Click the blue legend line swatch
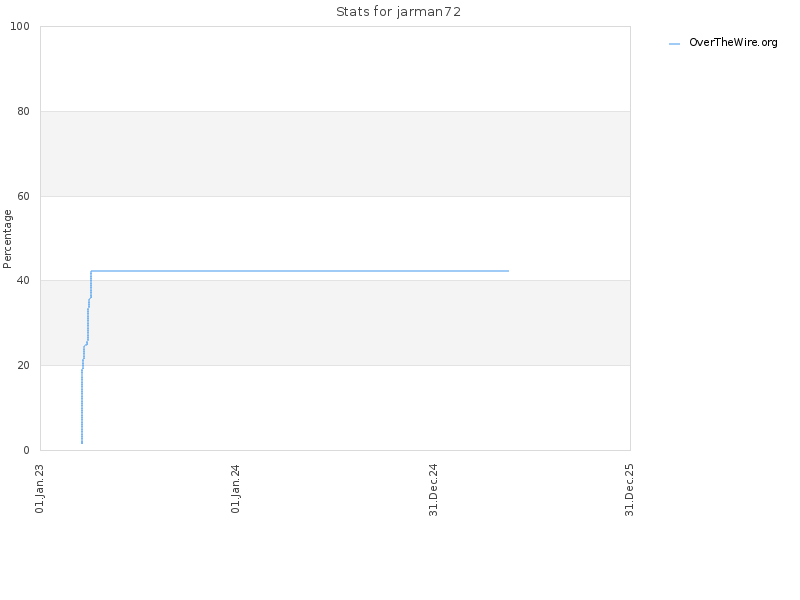This screenshot has width=800, height=600. [x=674, y=44]
